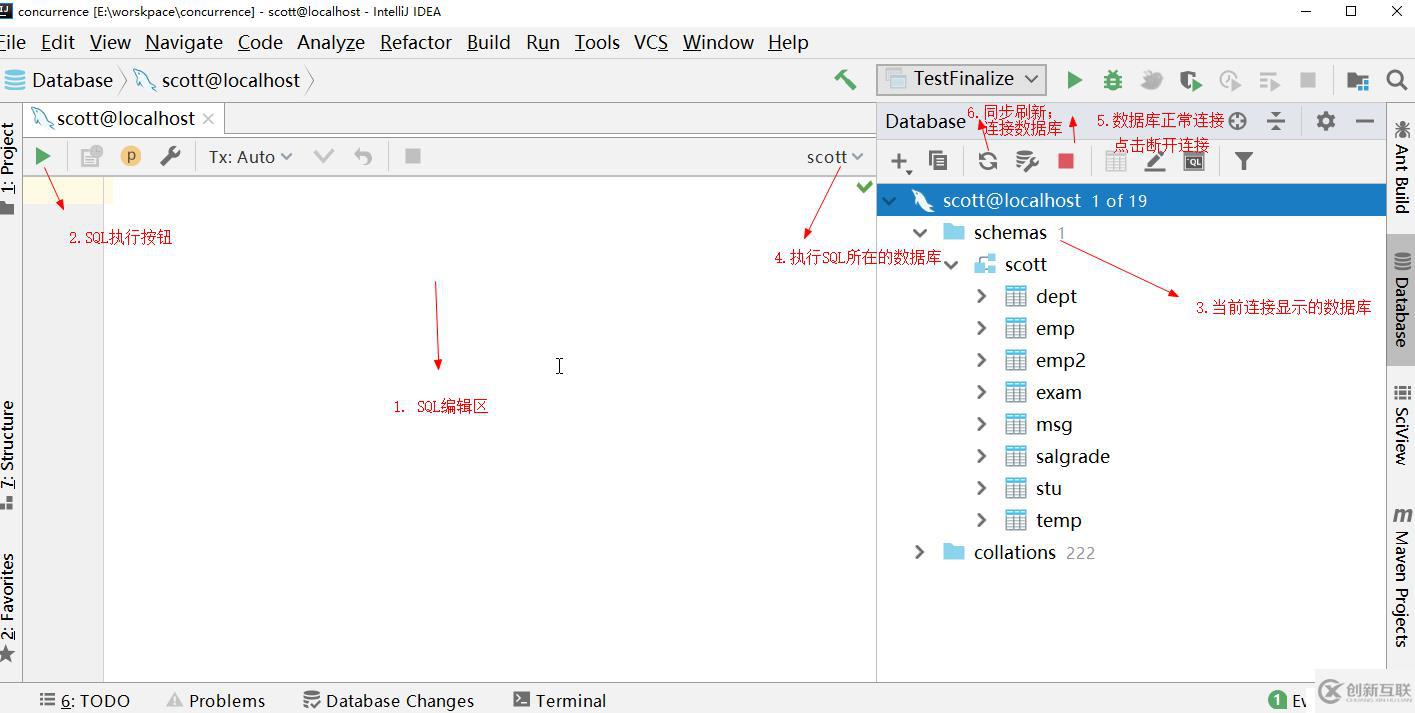The height and width of the screenshot is (713, 1415).
Task: Expand salgrade table node
Action: (x=982, y=457)
